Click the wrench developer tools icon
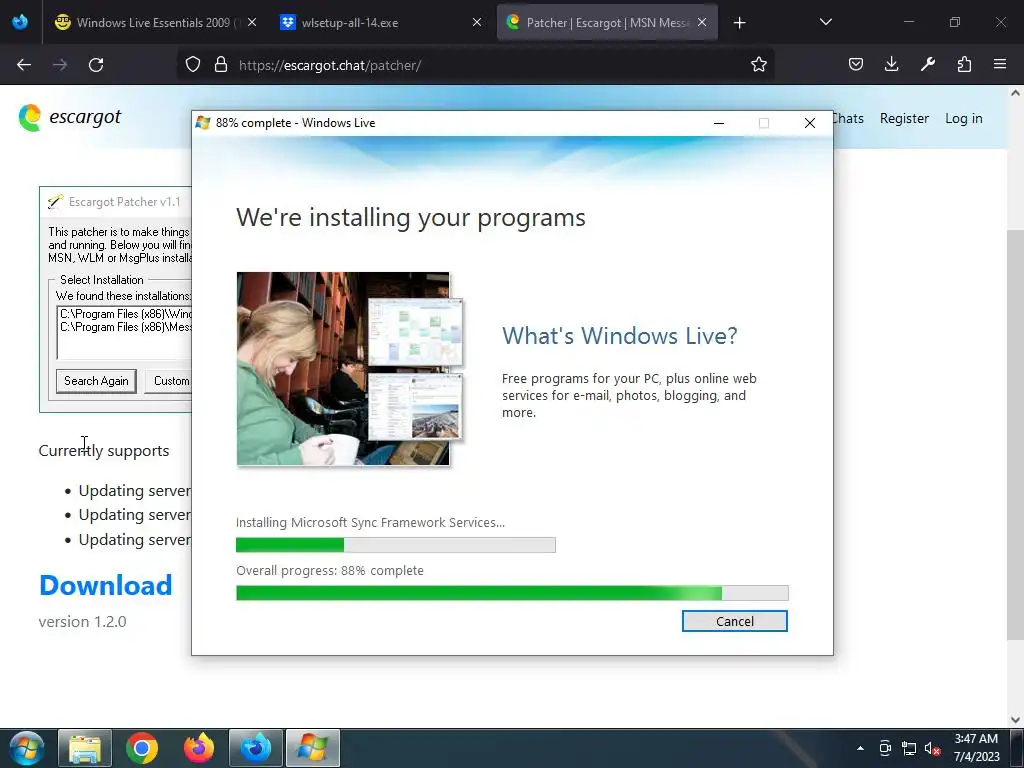The width and height of the screenshot is (1024, 768). (928, 64)
